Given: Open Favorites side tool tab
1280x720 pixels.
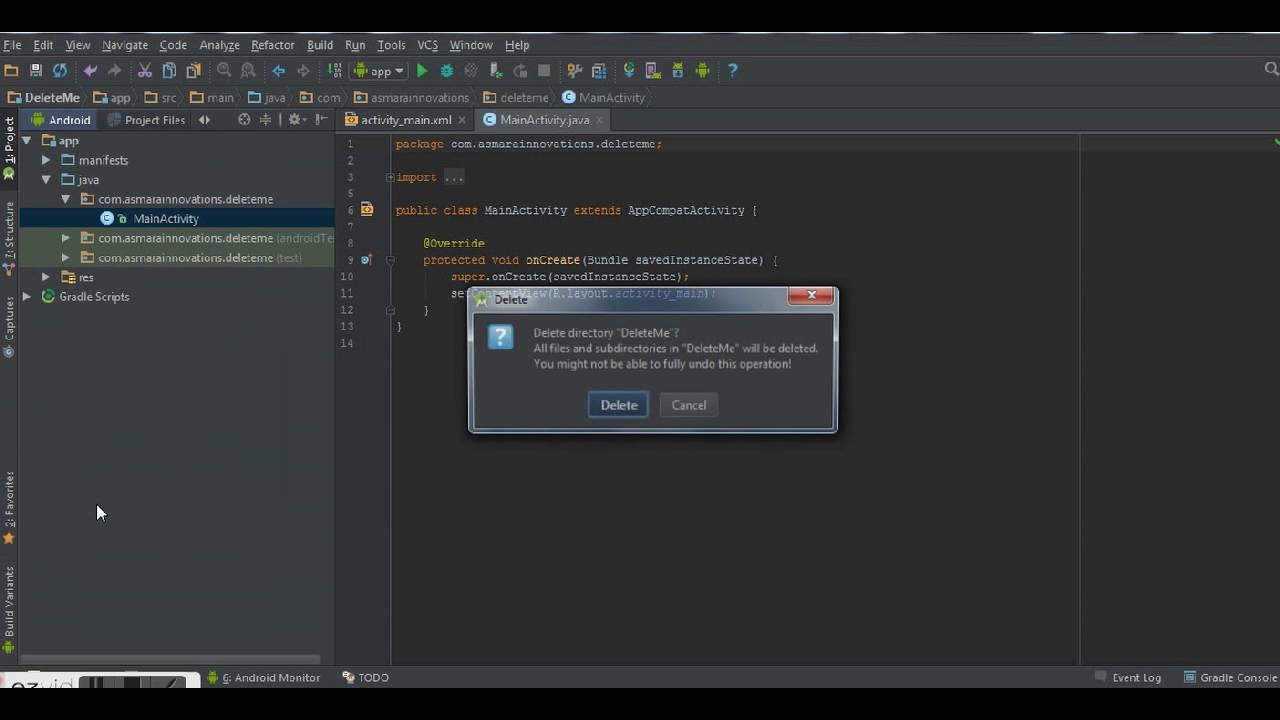Looking at the screenshot, I should coord(9,507).
